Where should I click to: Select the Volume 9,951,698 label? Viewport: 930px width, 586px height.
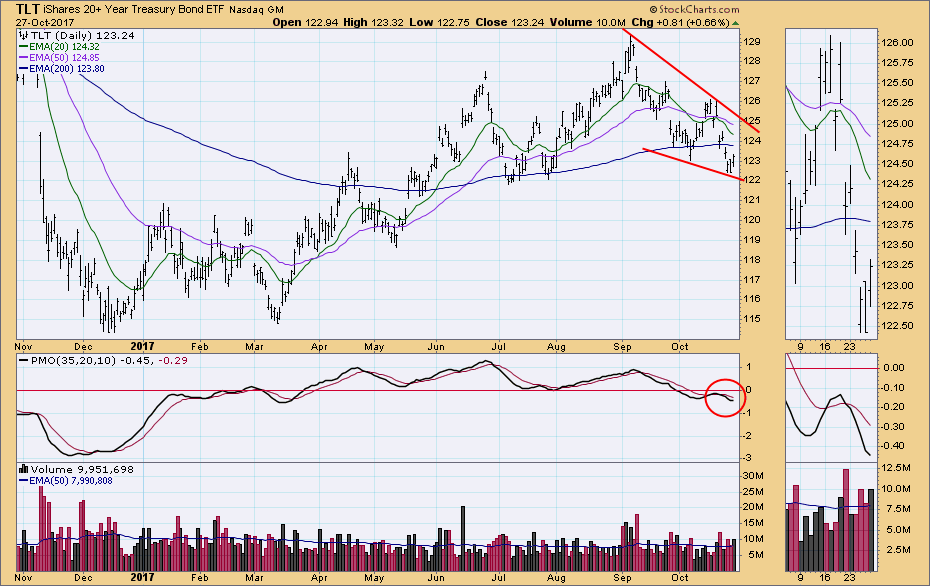[82, 469]
